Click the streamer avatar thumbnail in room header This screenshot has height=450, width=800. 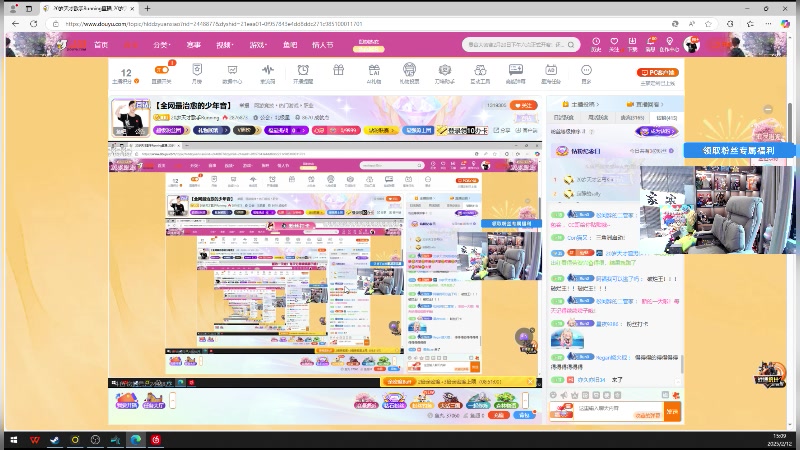pyautogui.click(x=130, y=117)
